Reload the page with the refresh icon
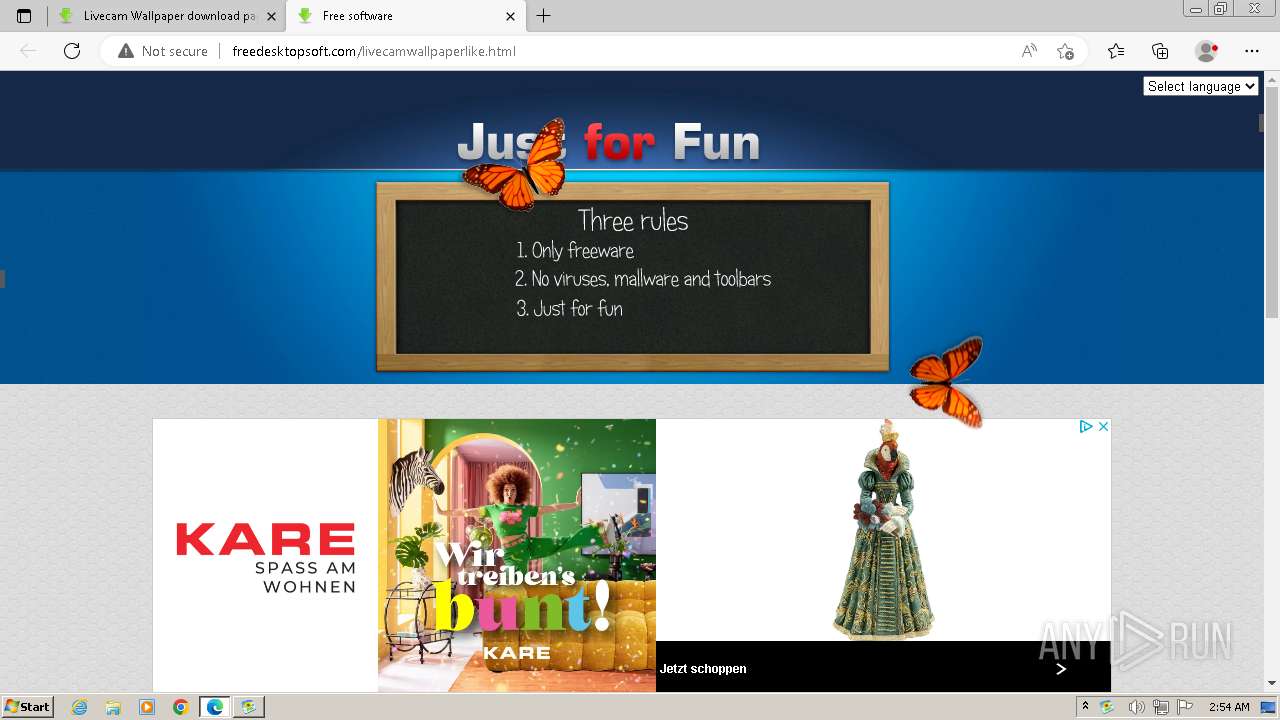1280x720 pixels. pyautogui.click(x=72, y=51)
